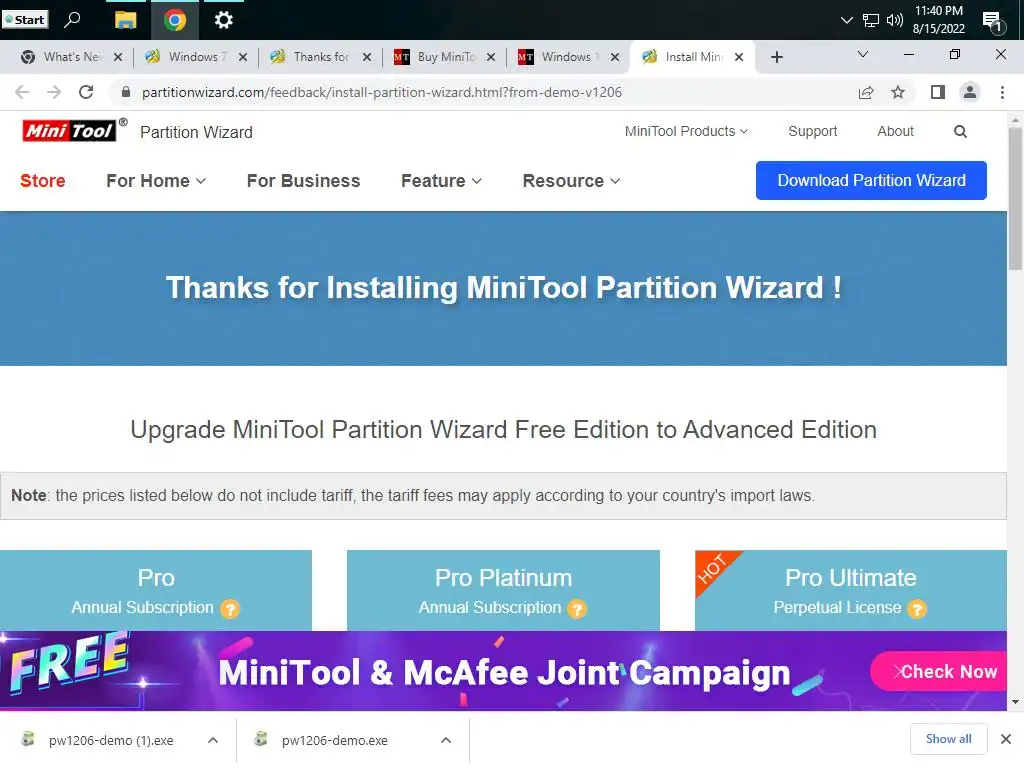Image resolution: width=1024 pixels, height=768 pixels.
Task: Open the Chrome profile avatar
Action: pos(970,92)
